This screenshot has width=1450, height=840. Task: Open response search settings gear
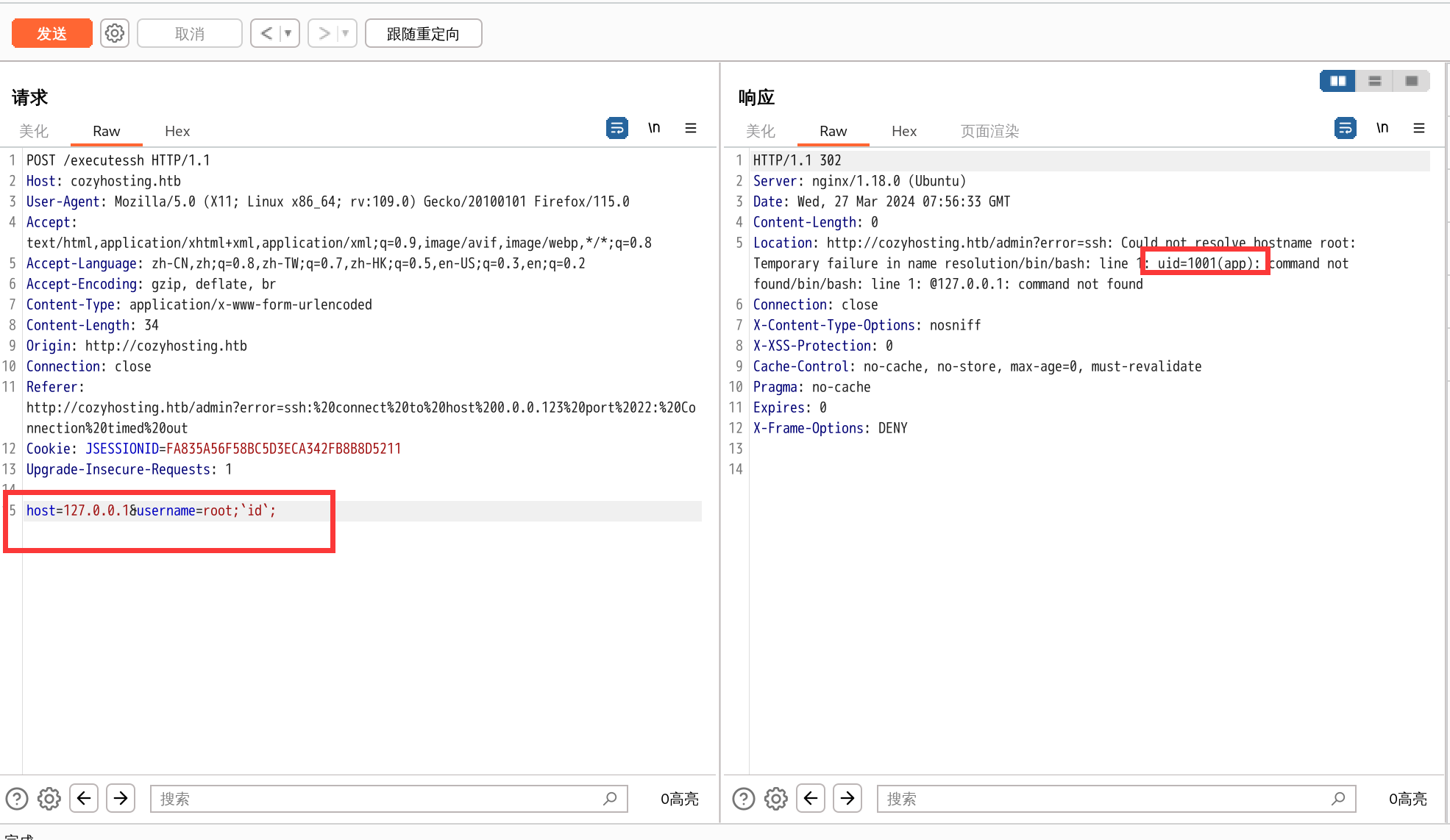pos(776,799)
